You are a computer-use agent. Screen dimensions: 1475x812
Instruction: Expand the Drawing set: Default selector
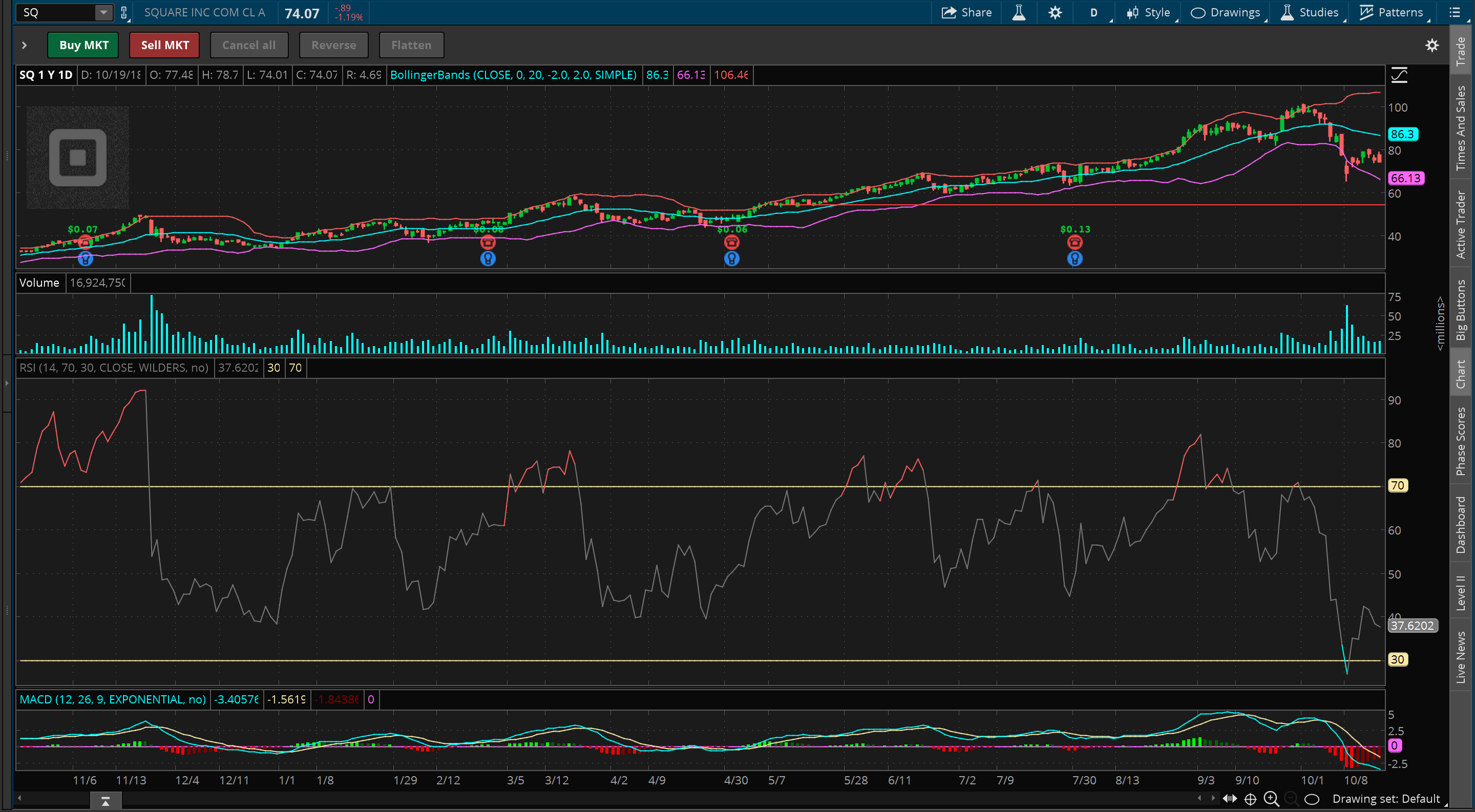coord(1386,799)
